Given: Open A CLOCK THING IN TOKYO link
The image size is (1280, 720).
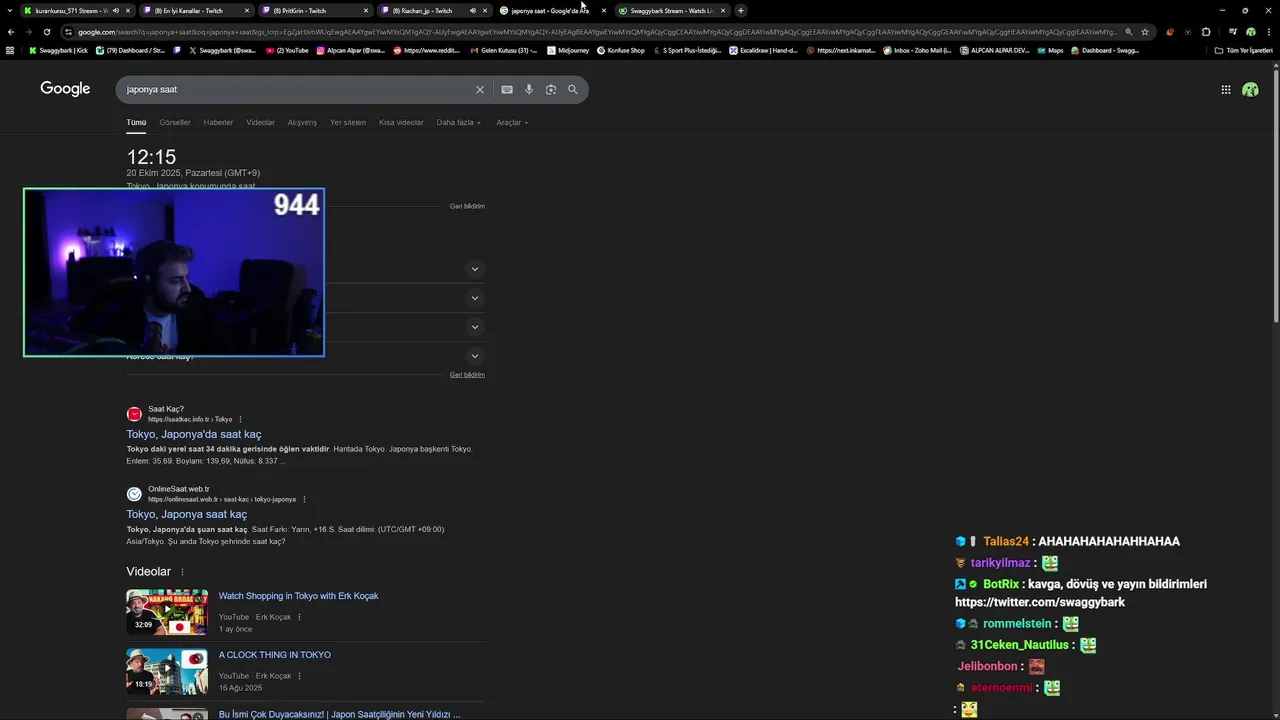Looking at the screenshot, I should (x=275, y=655).
